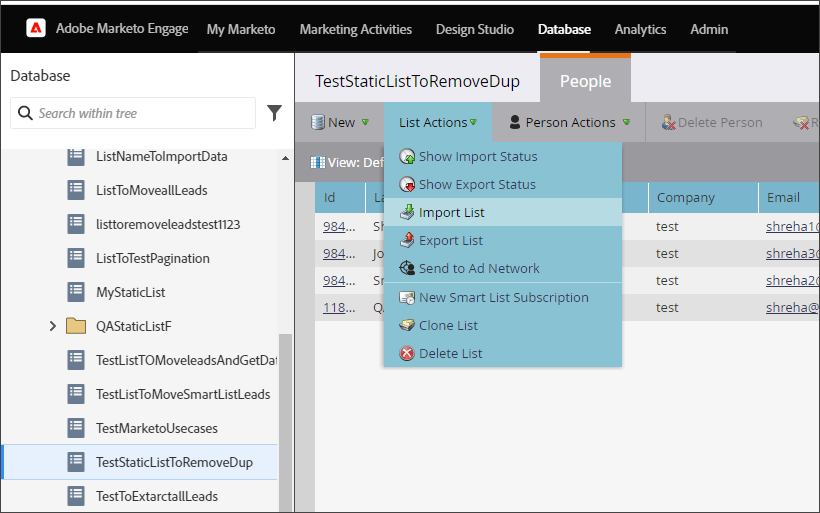Open Marketing Activities in top navigation
Viewport: 820px width, 513px height.
click(356, 29)
